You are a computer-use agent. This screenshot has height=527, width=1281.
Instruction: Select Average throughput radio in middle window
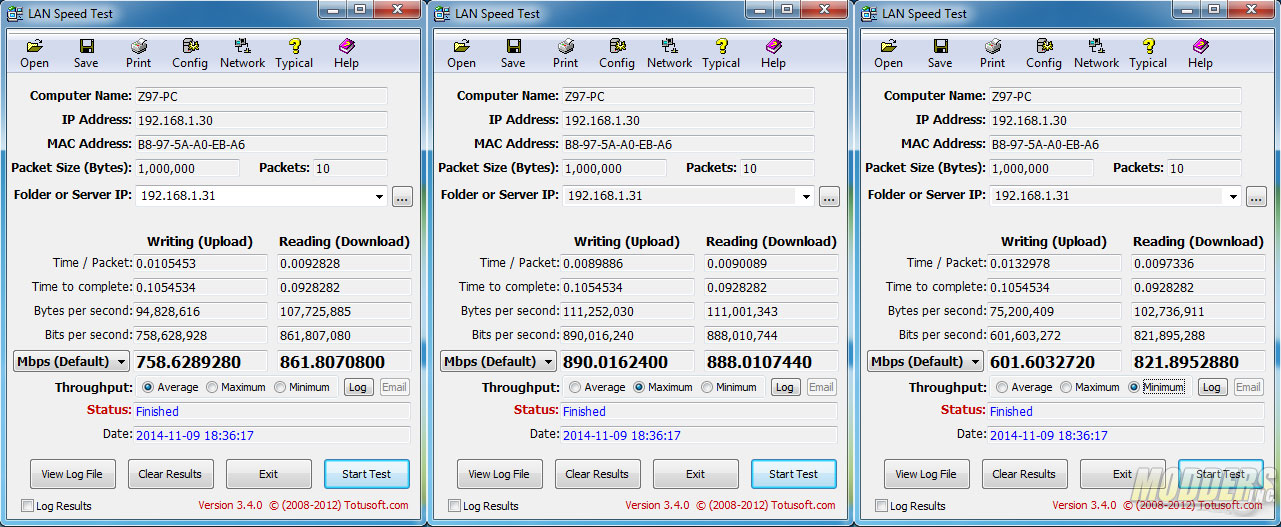[575, 387]
